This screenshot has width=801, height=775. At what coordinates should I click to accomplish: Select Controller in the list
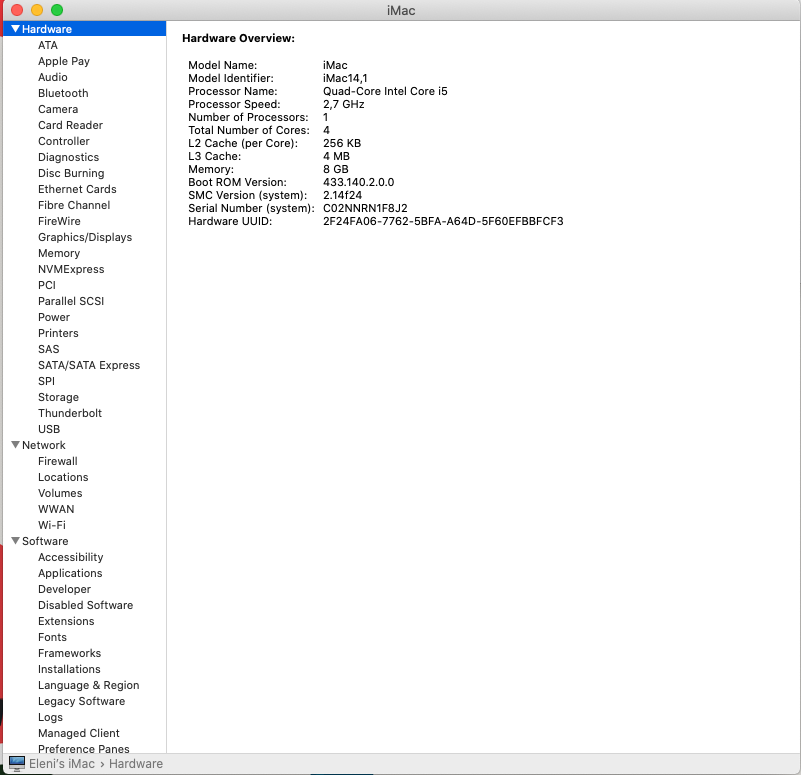click(x=64, y=141)
